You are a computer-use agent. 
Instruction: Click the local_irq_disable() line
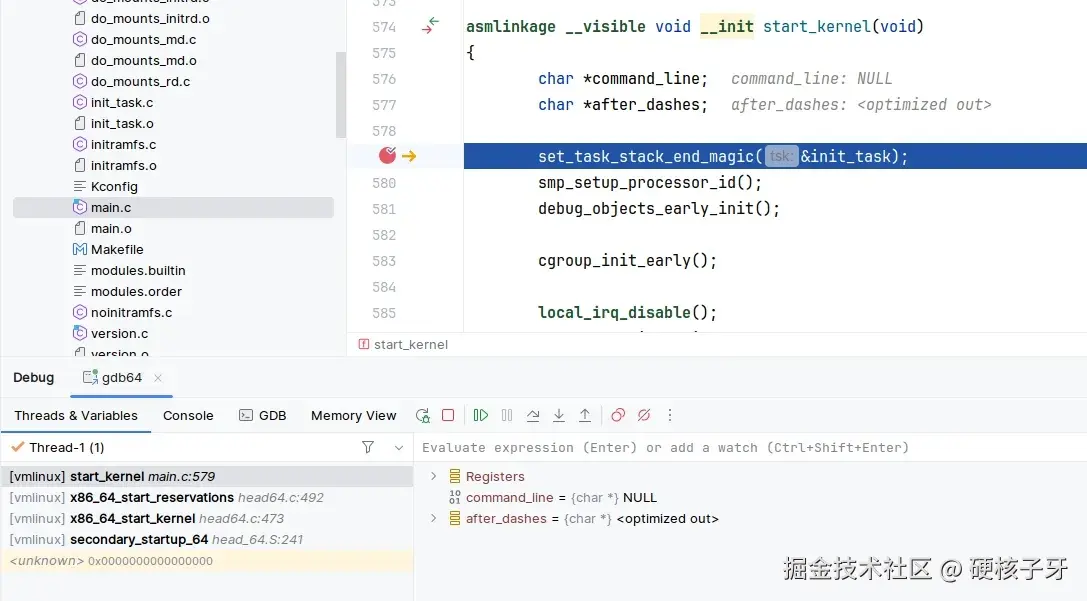tap(627, 313)
